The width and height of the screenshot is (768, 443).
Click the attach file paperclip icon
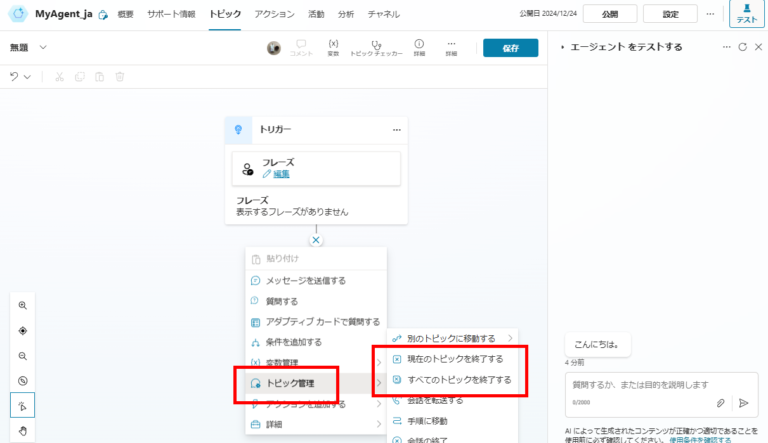pos(720,403)
